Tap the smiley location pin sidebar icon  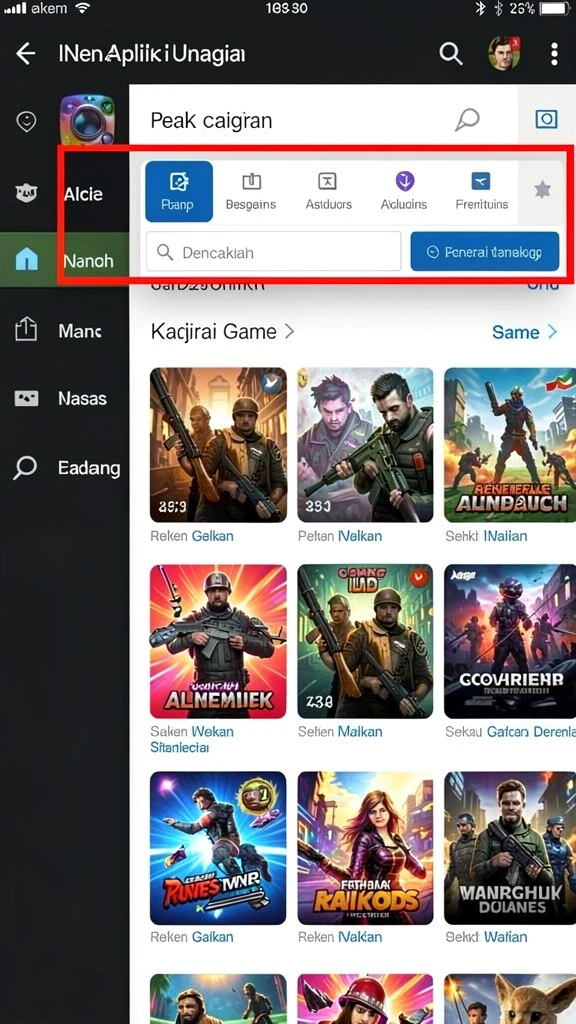coord(26,121)
